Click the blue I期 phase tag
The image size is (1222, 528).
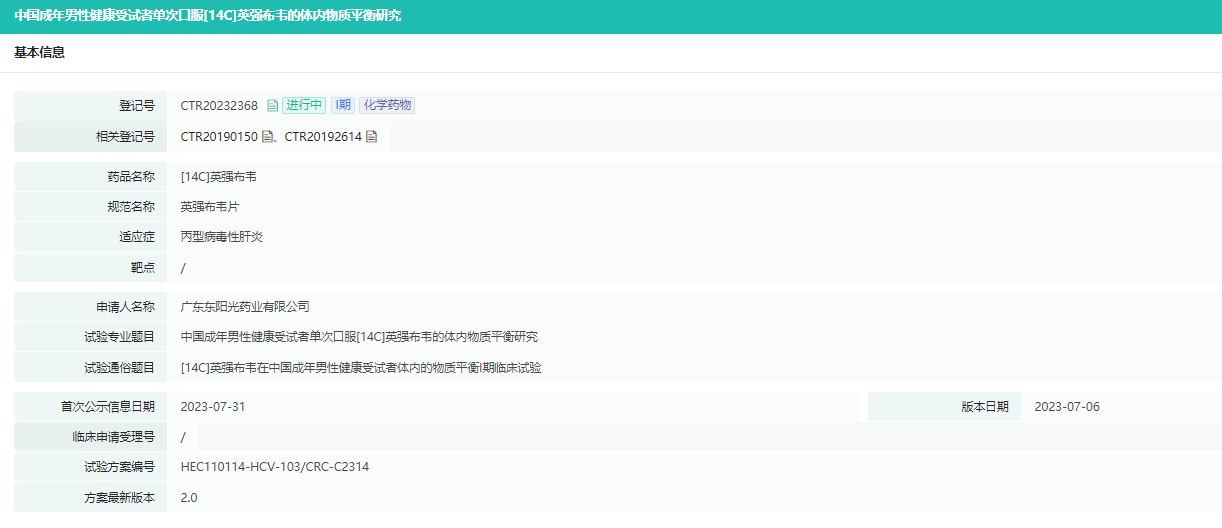342,106
